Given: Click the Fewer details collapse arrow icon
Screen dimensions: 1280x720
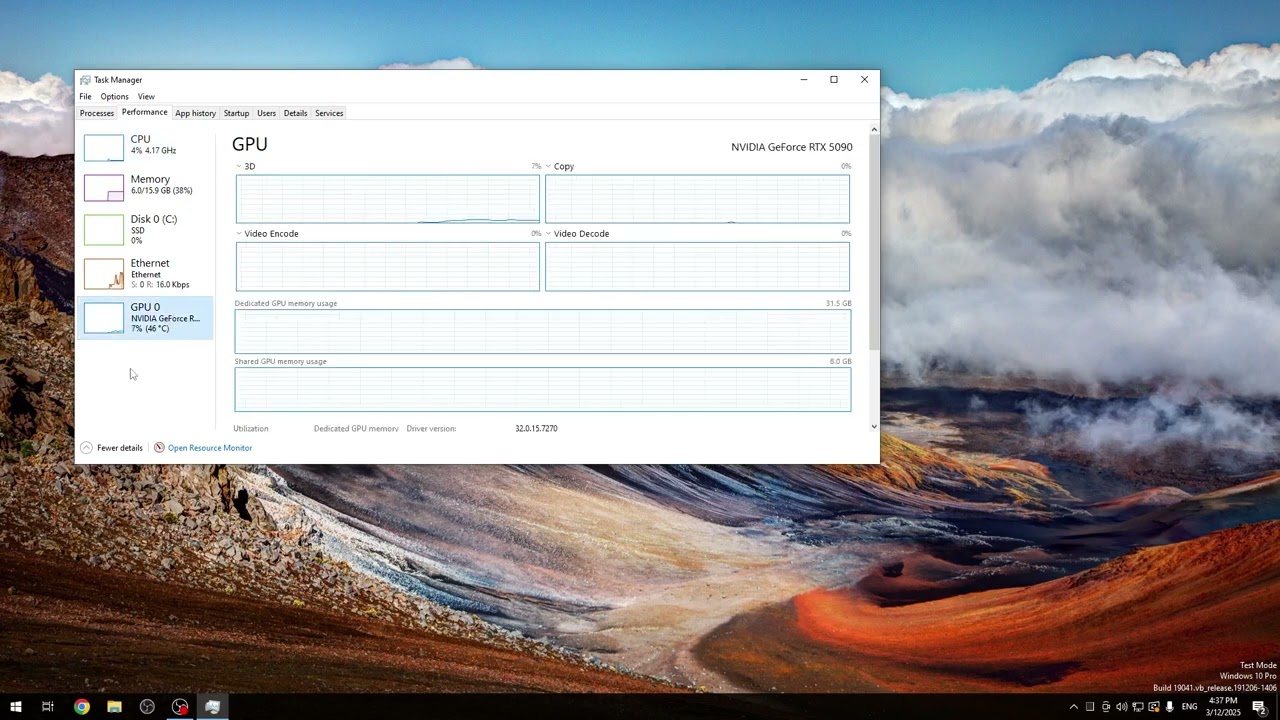Looking at the screenshot, I should point(86,448).
